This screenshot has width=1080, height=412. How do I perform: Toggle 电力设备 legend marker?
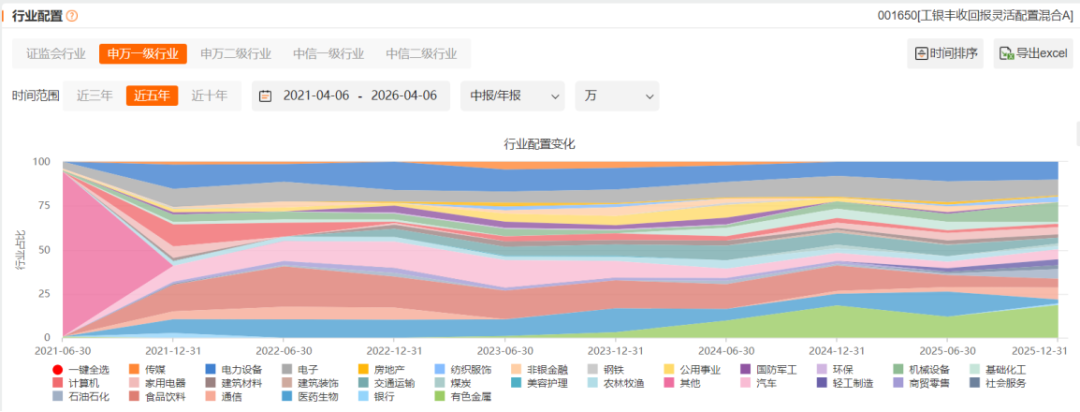coord(211,370)
